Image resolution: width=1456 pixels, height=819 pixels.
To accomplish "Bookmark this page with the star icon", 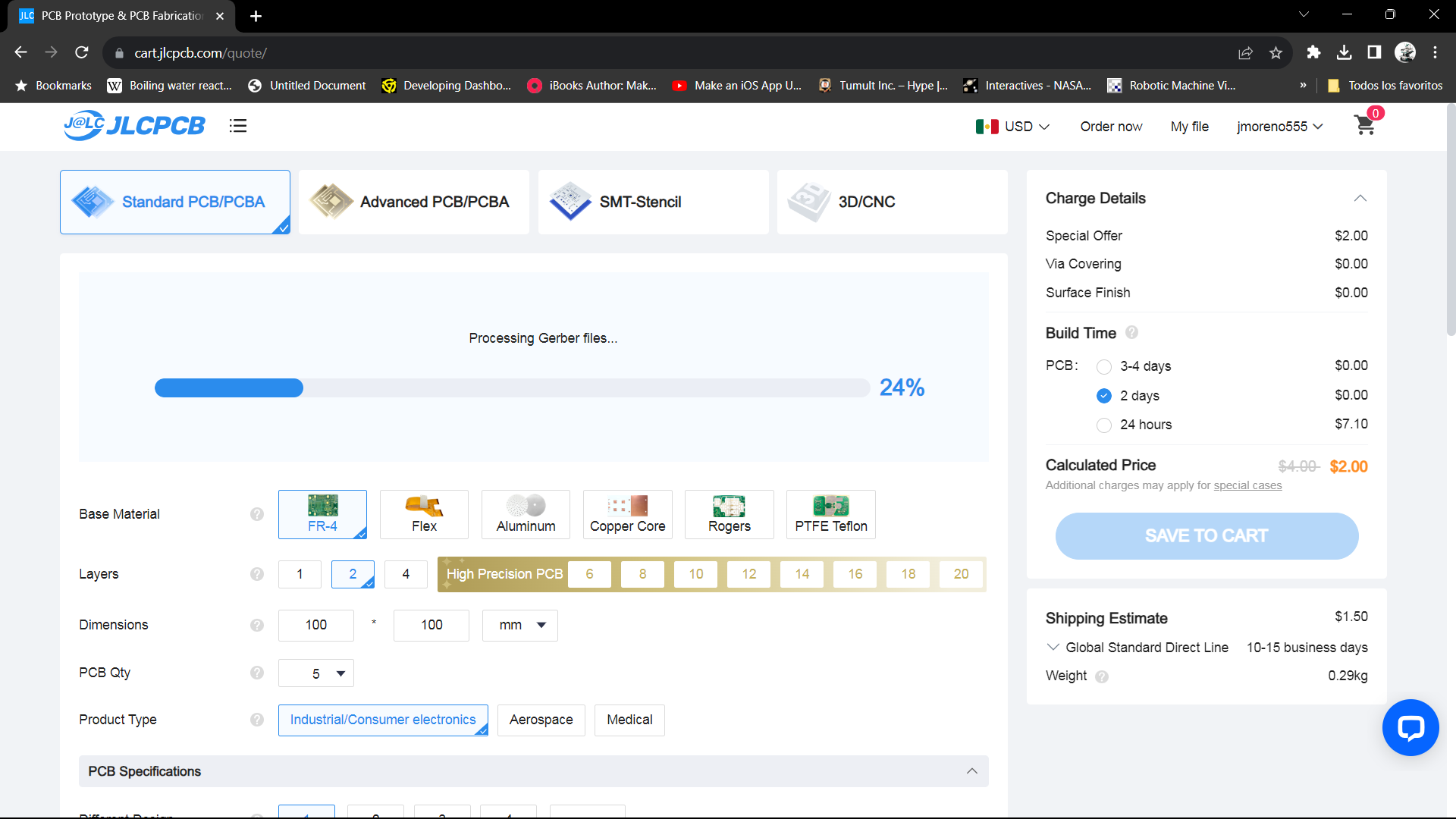I will [1276, 53].
